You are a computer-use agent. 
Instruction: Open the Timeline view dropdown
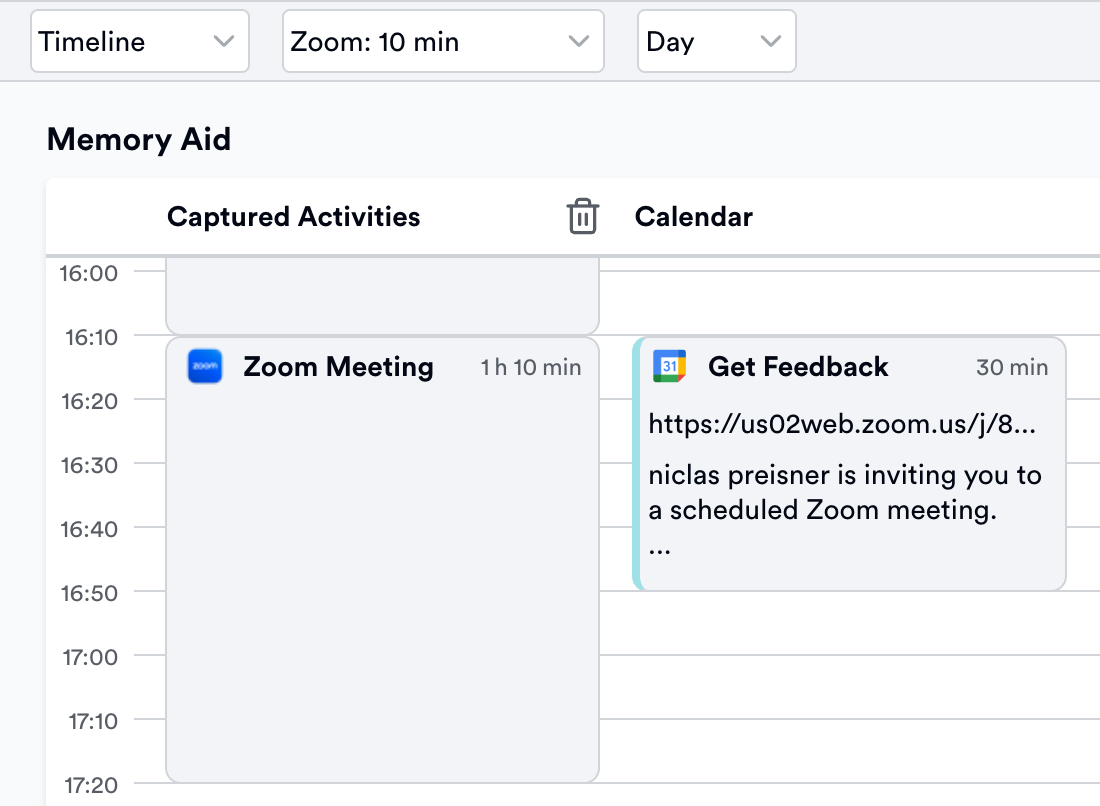tap(139, 41)
